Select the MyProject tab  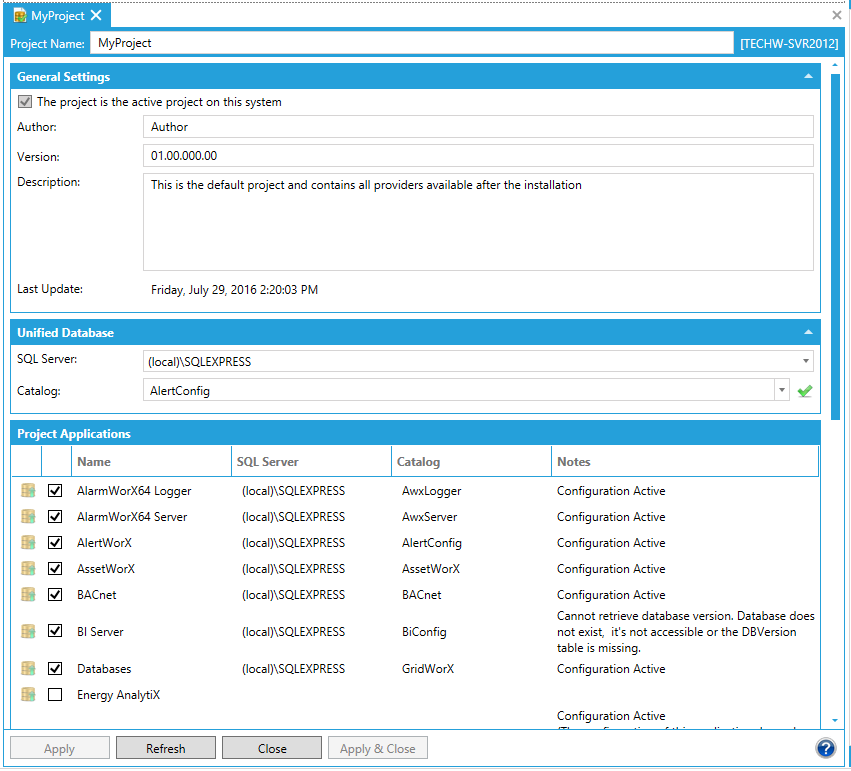coord(57,16)
